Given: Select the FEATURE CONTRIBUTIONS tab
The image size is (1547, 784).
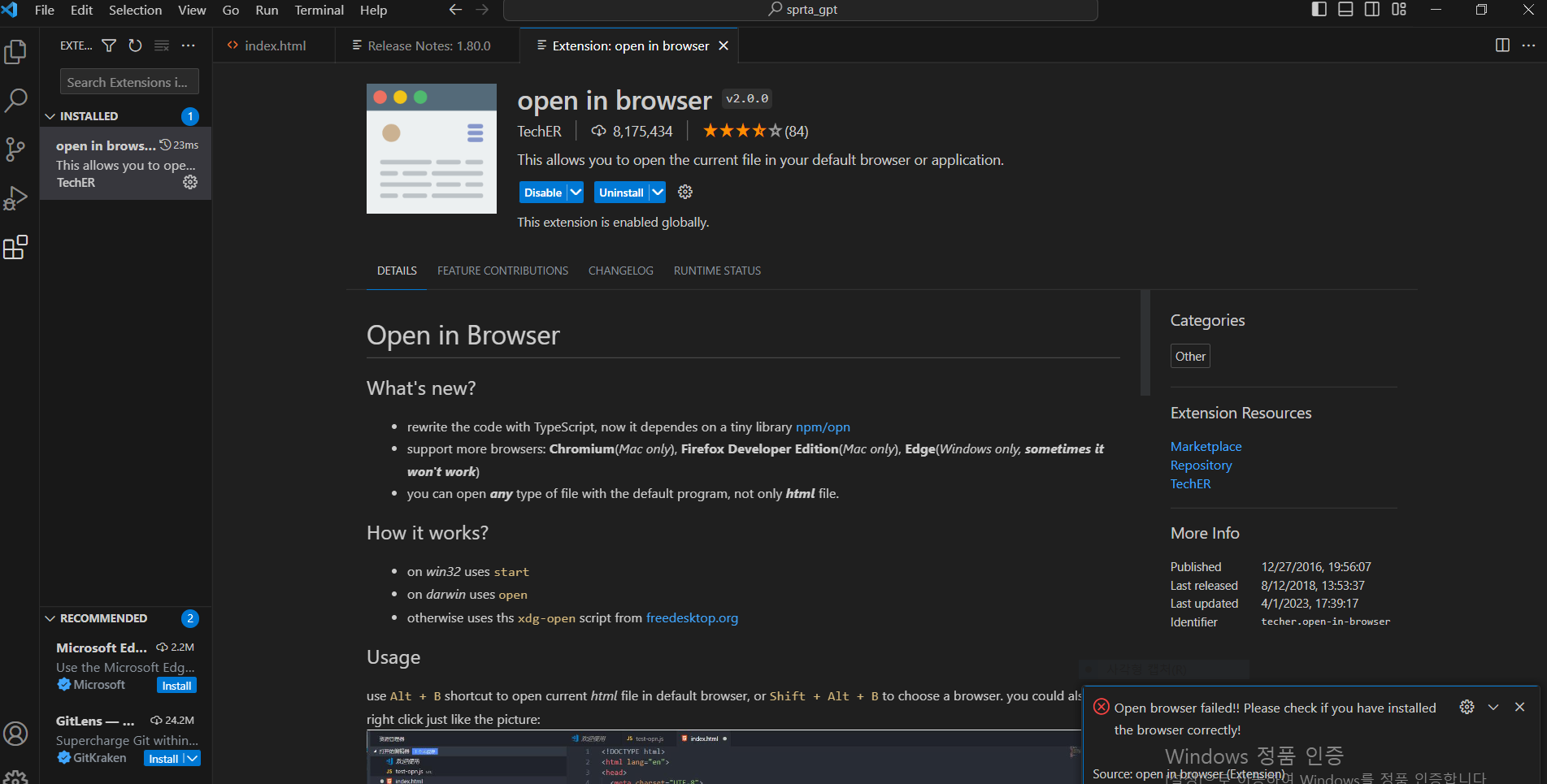Looking at the screenshot, I should tap(502, 271).
